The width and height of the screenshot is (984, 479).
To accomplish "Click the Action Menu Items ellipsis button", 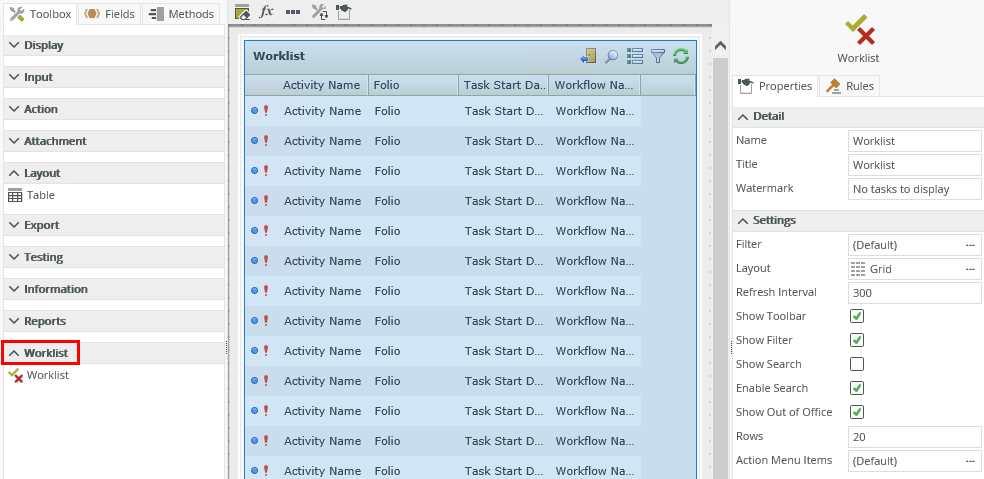I will (x=970, y=461).
